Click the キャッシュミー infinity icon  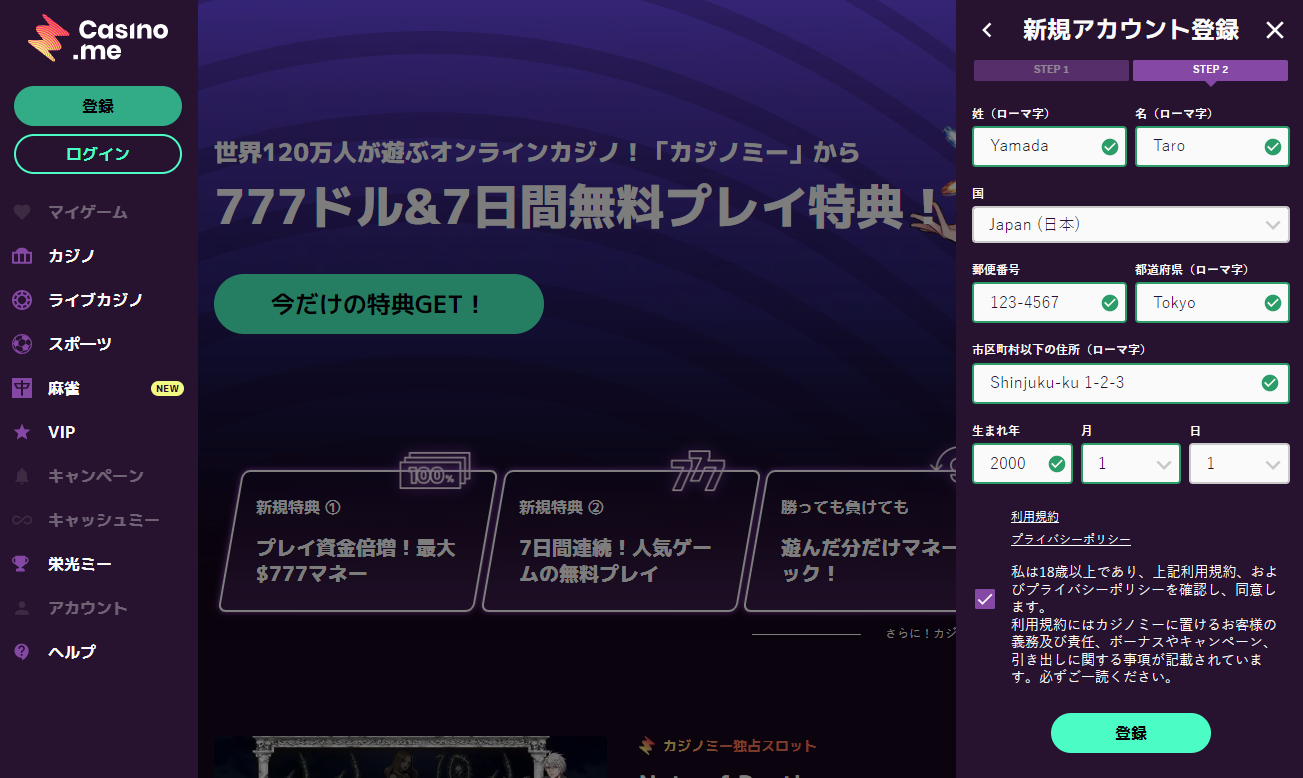coord(21,520)
